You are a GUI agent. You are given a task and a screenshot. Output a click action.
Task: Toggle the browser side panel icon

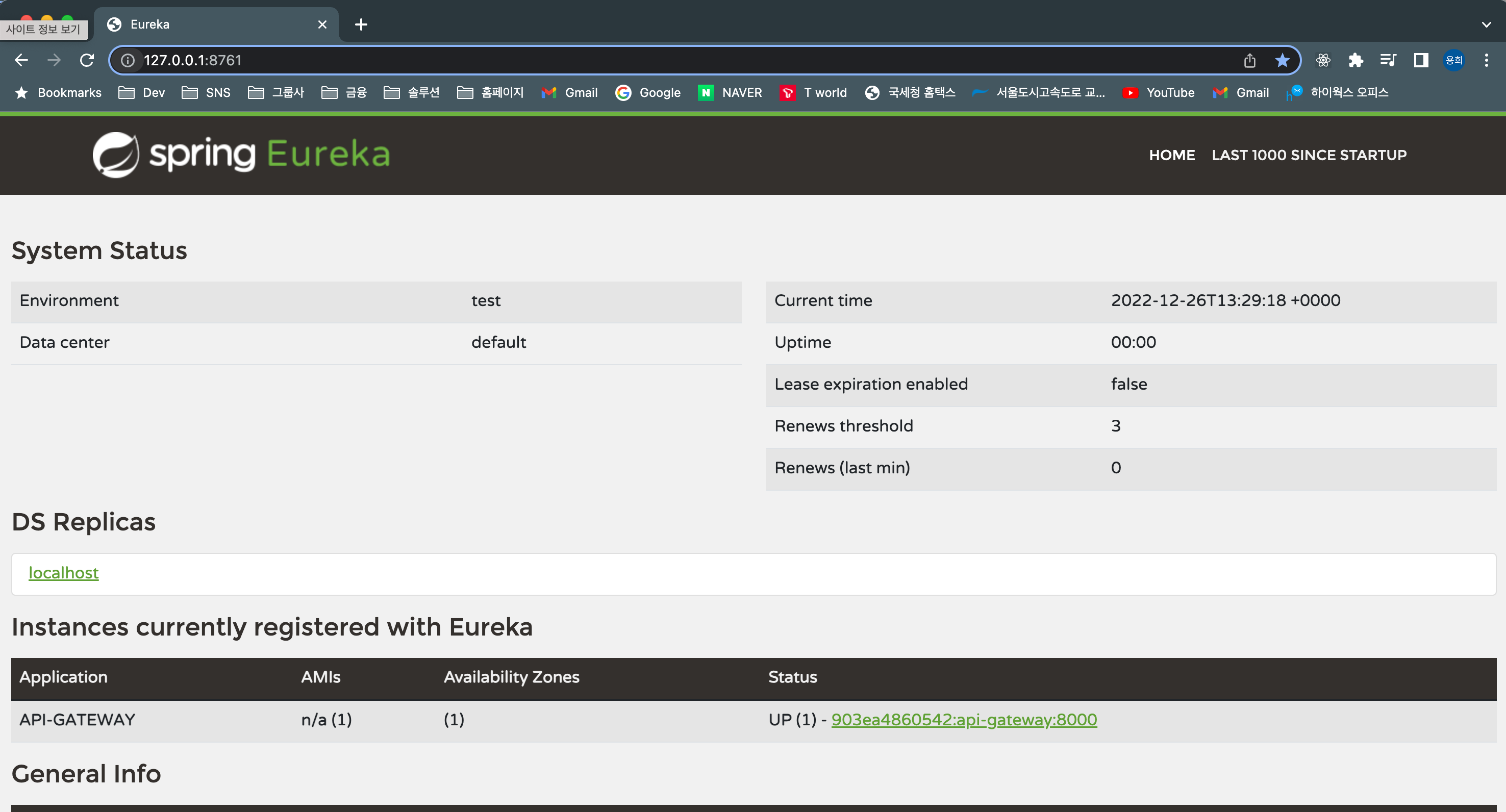point(1421,60)
